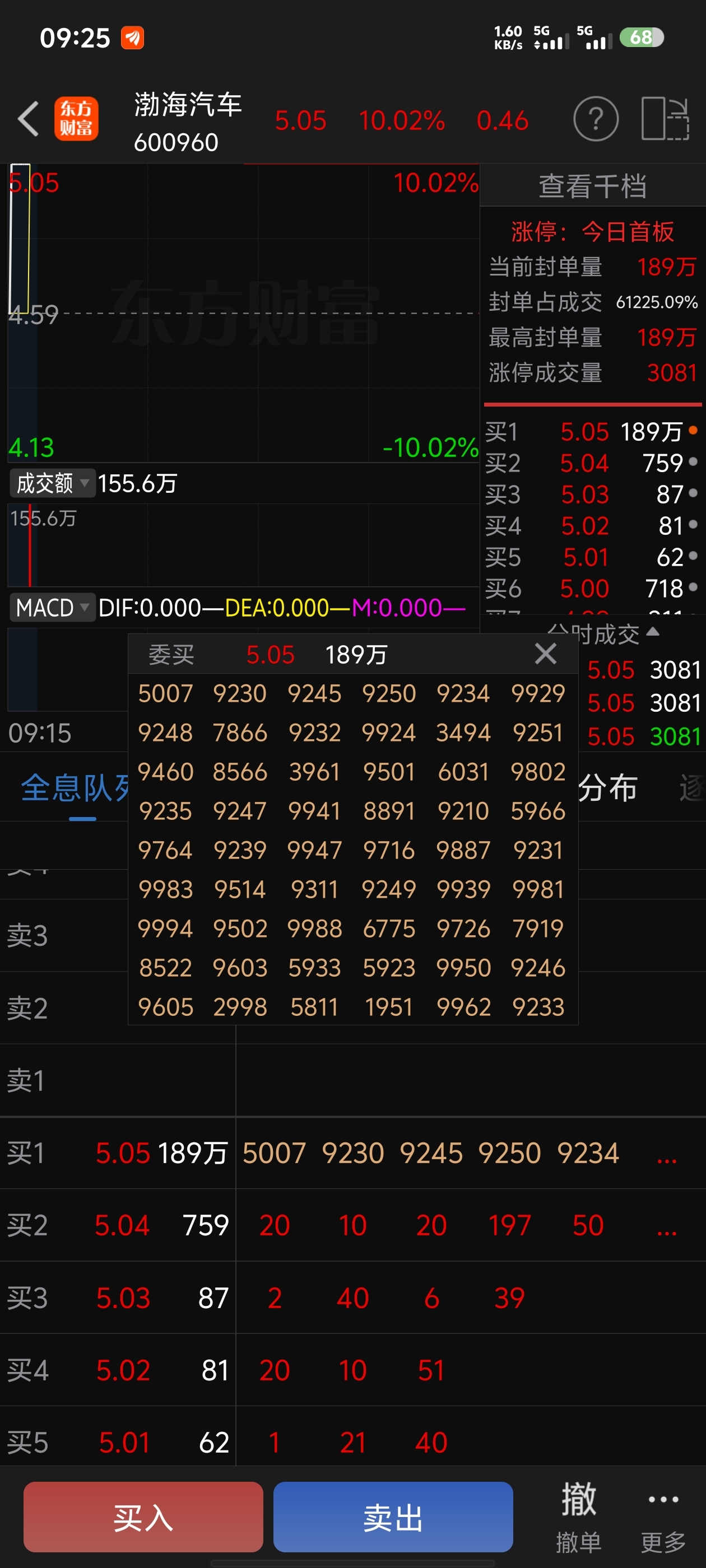Select order 6031 in the popup

click(463, 772)
